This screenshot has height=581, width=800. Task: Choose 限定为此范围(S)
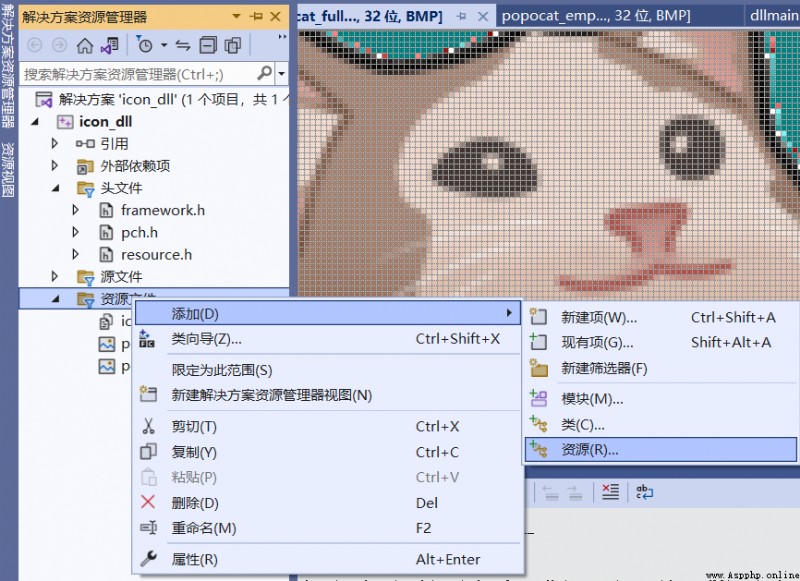tap(328, 370)
